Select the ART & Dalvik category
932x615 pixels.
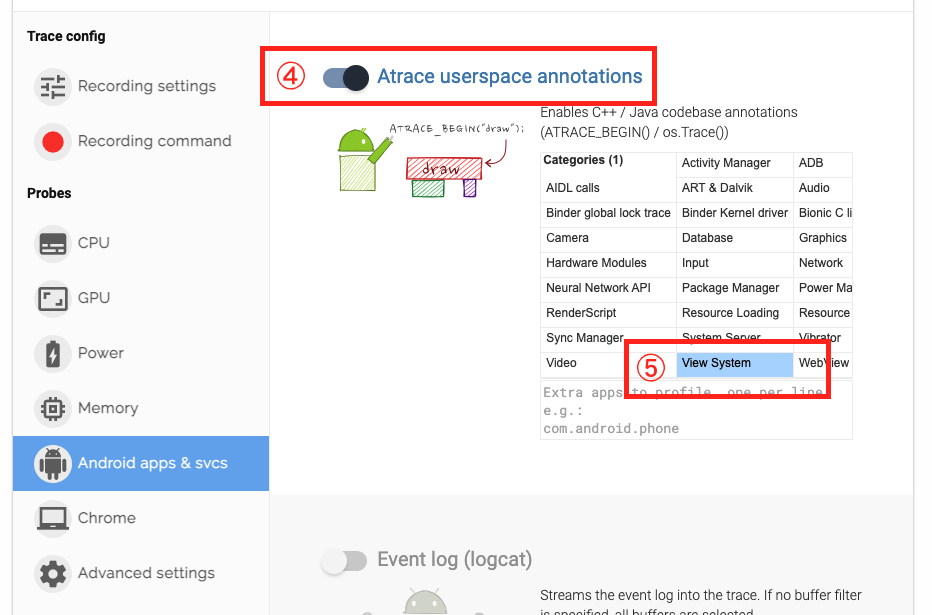point(735,188)
